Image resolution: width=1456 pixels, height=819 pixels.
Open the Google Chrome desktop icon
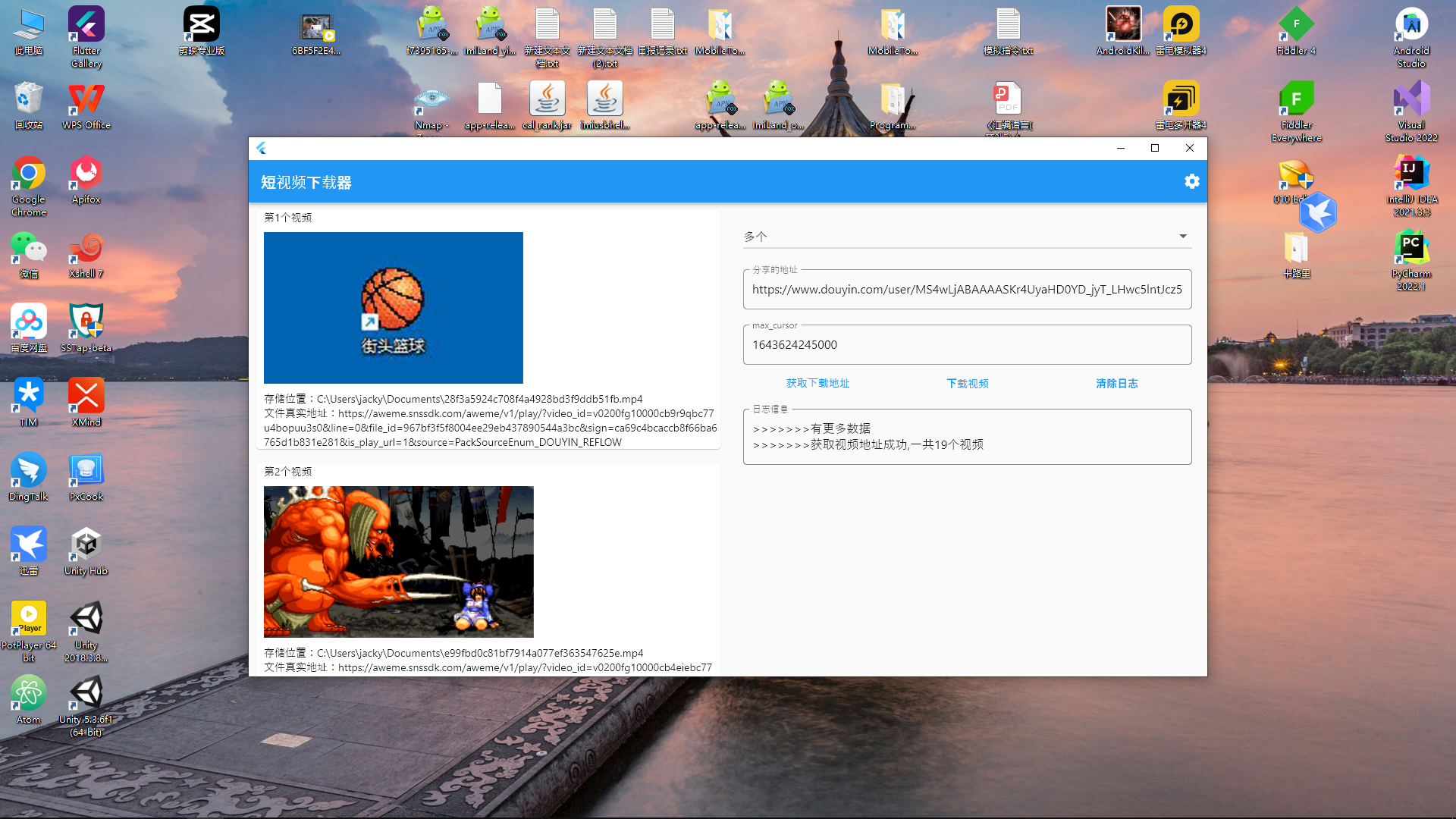tap(29, 174)
